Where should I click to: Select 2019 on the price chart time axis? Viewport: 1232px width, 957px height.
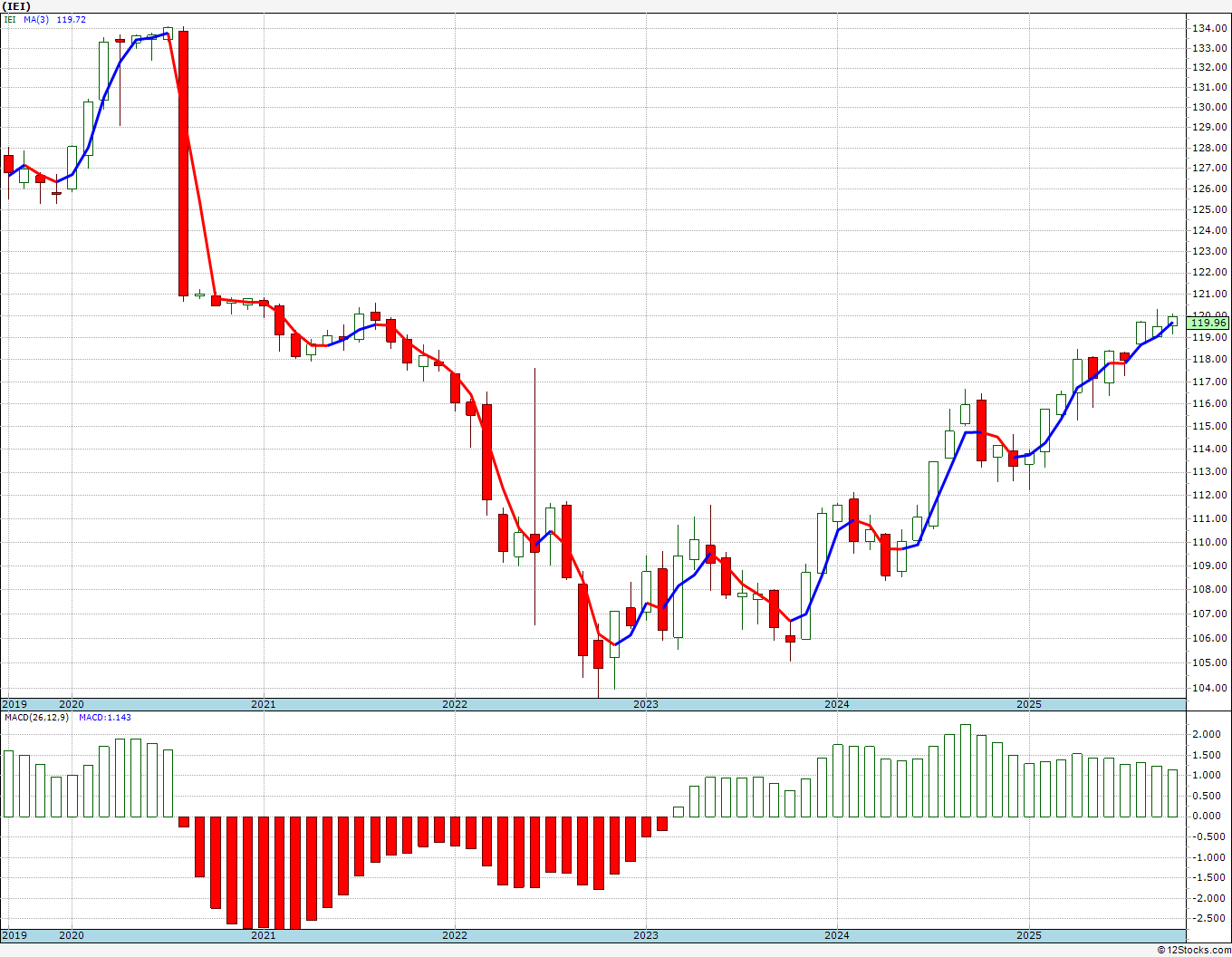14,704
